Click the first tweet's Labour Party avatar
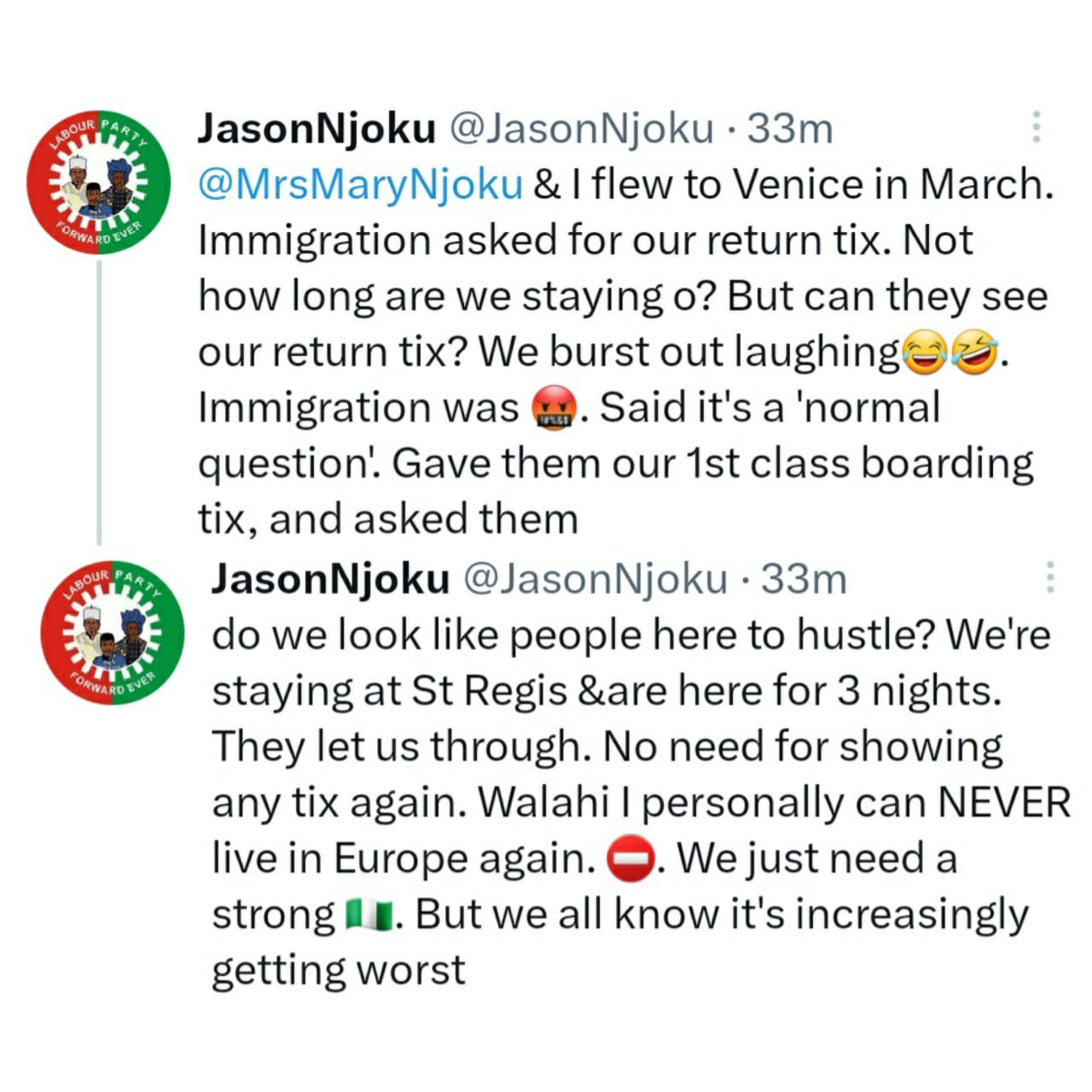The width and height of the screenshot is (1092, 1092). (x=99, y=183)
